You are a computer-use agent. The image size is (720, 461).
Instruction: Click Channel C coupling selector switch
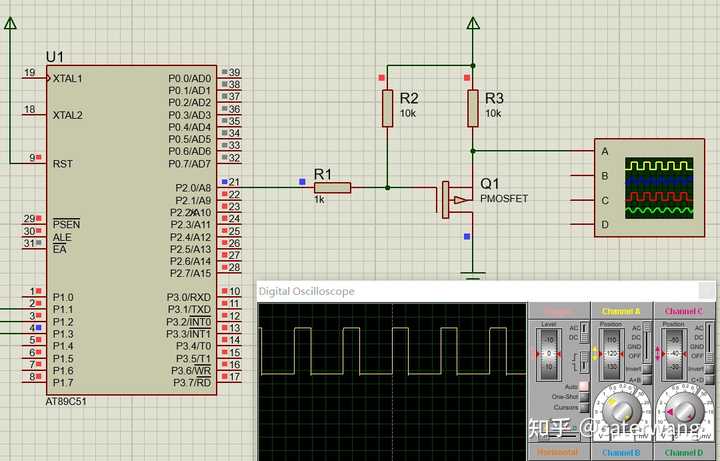pos(709,342)
